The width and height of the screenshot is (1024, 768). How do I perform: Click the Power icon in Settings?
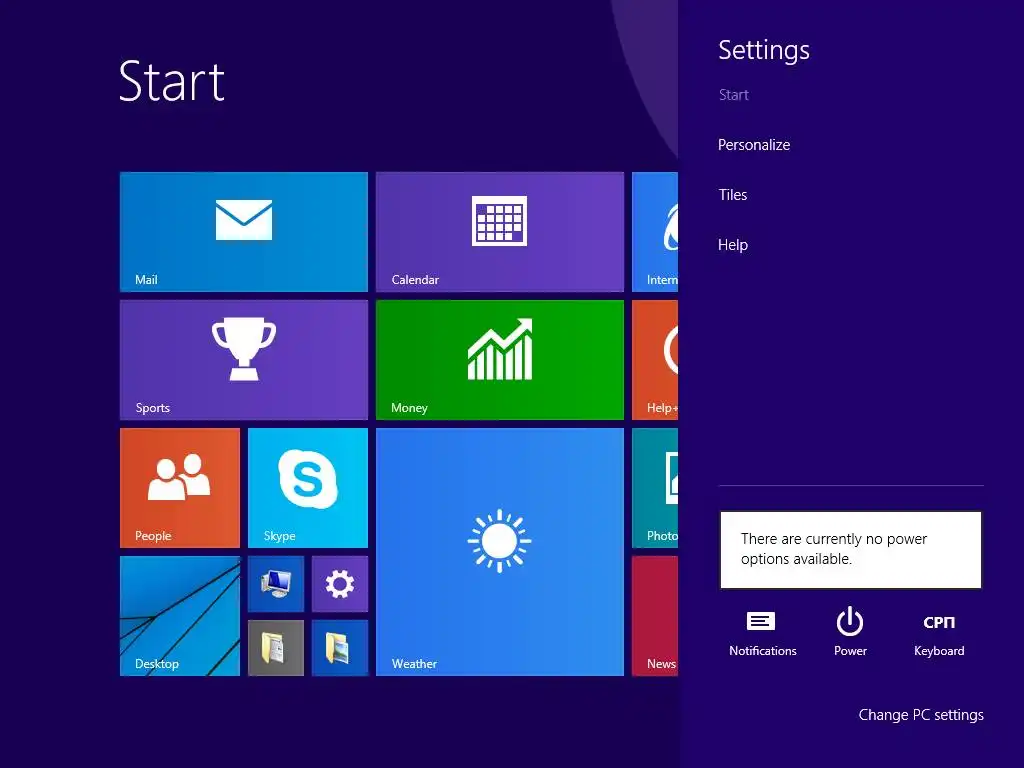pyautogui.click(x=850, y=632)
